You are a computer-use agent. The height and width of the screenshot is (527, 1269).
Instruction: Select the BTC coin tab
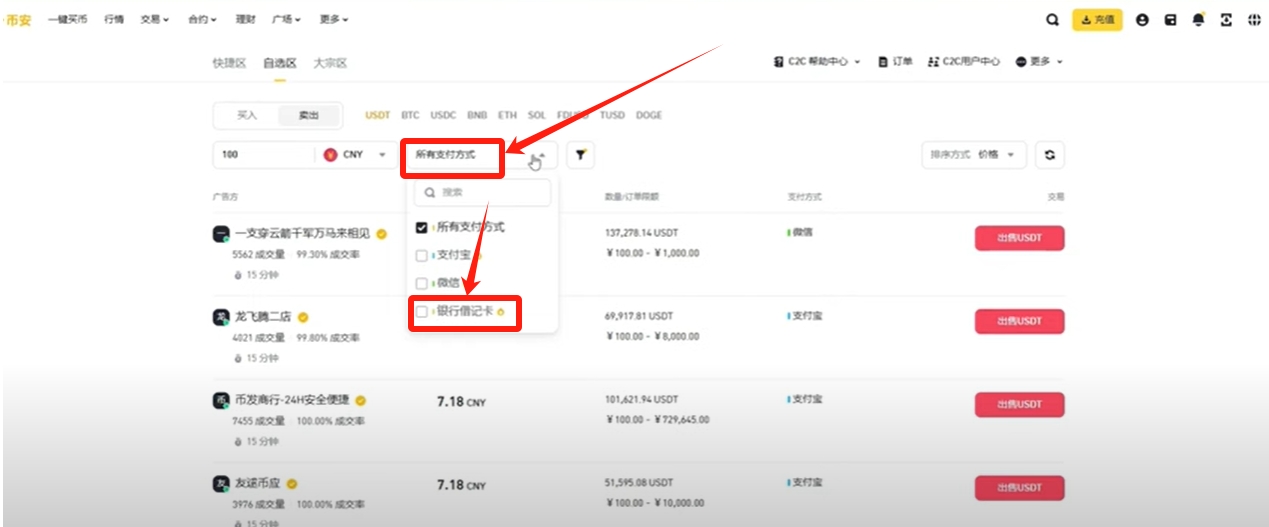pyautogui.click(x=410, y=115)
